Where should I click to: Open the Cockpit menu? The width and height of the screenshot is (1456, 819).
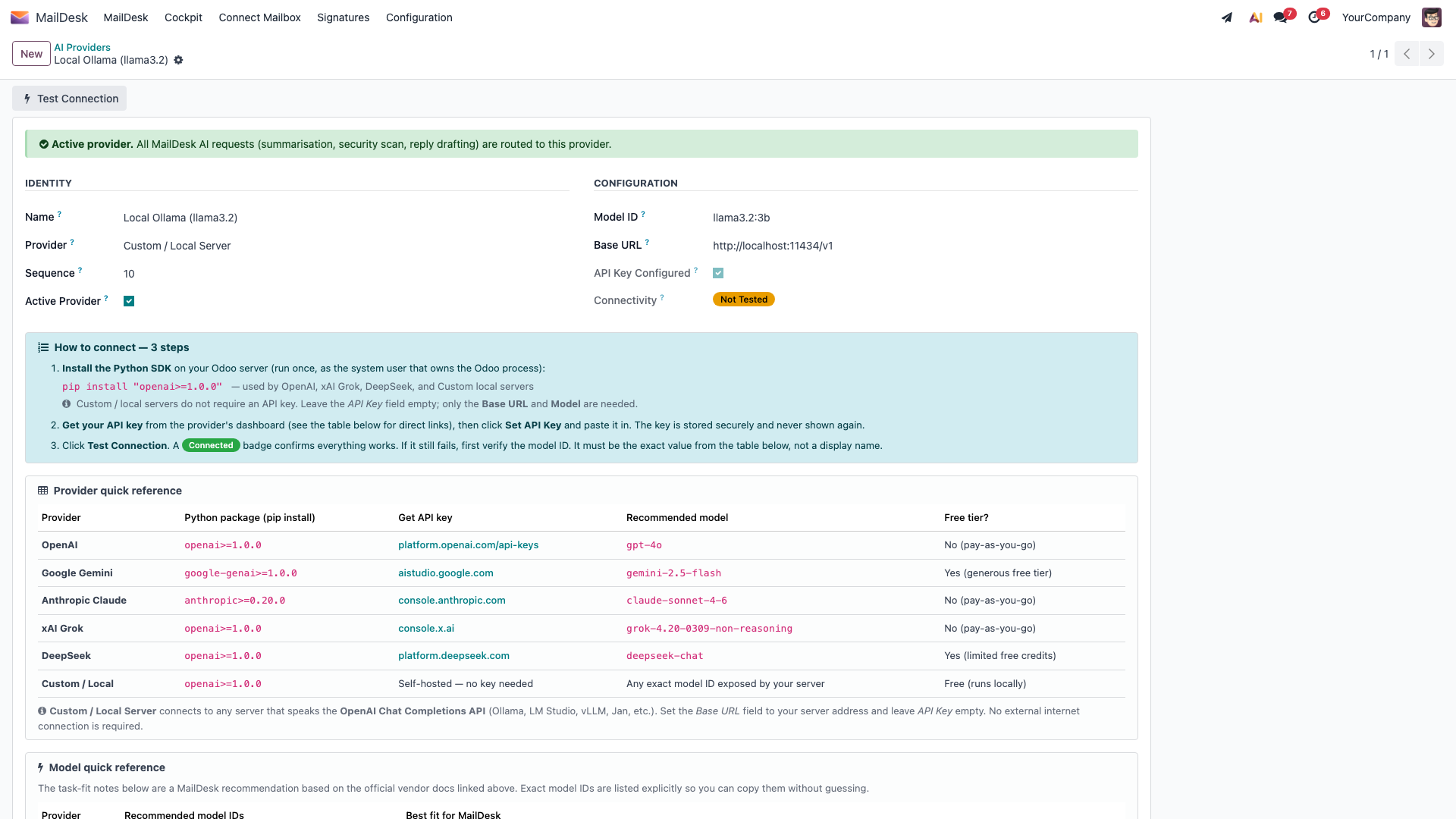pyautogui.click(x=184, y=17)
